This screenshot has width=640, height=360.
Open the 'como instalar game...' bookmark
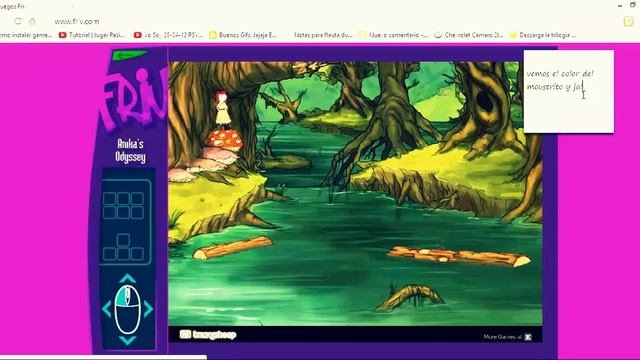pyautogui.click(x=26, y=35)
